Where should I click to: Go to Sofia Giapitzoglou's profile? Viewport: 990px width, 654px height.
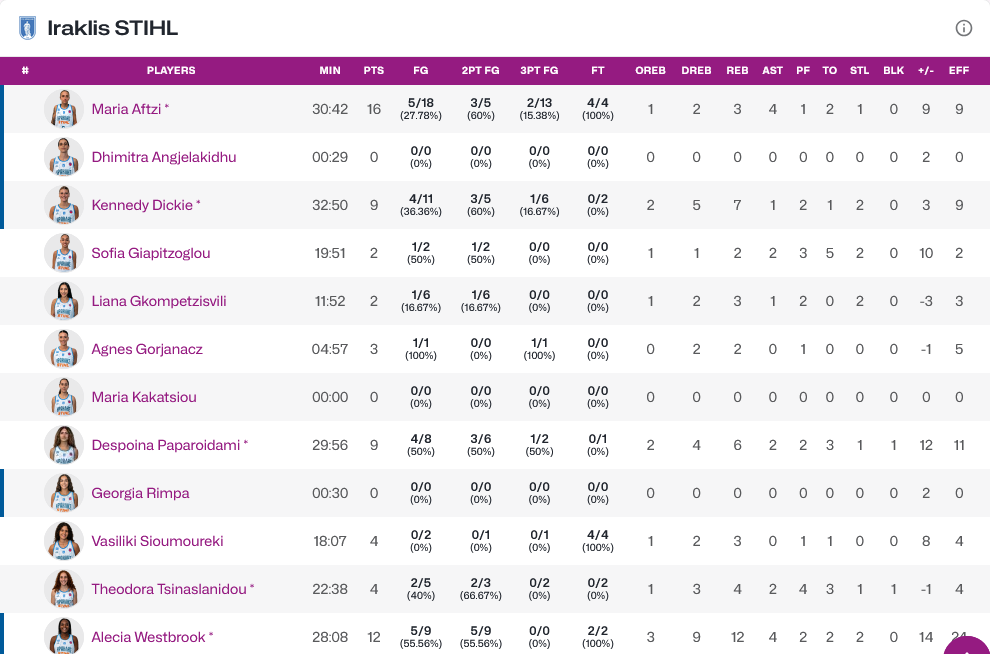(151, 253)
